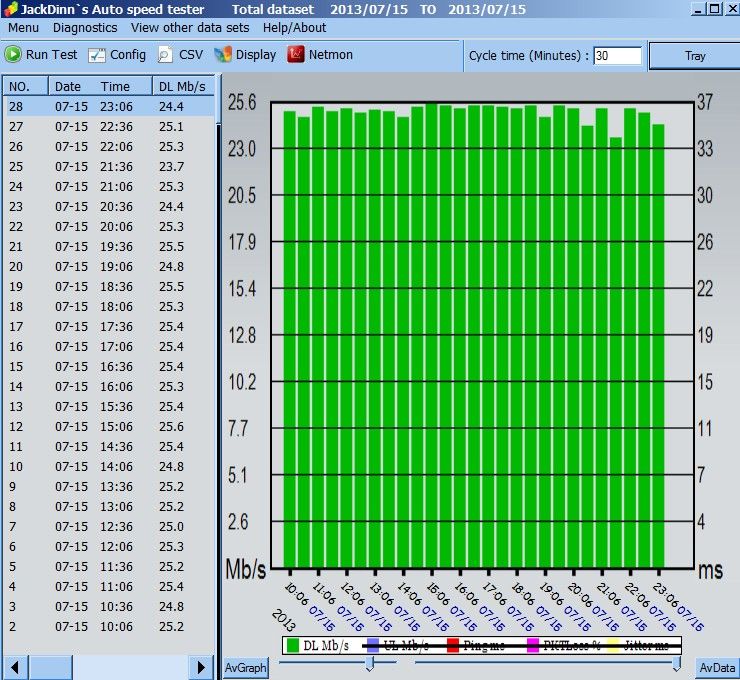Select row 2 at 10:06
Screen dimensions: 740x680
(109, 626)
